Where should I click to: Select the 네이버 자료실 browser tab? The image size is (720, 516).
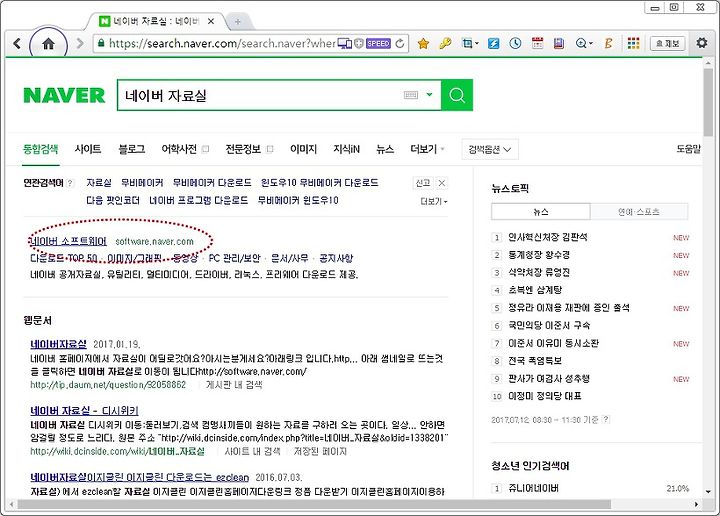pos(155,21)
